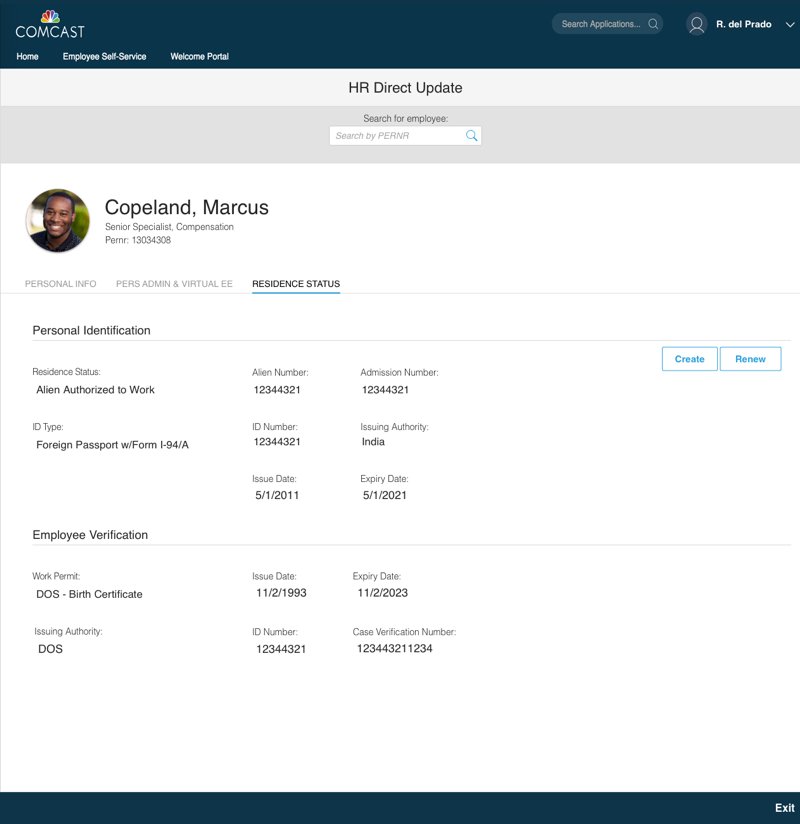Viewport: 800px width, 824px height.
Task: Switch to Pers Admin & Virtual EE tab
Action: (174, 284)
